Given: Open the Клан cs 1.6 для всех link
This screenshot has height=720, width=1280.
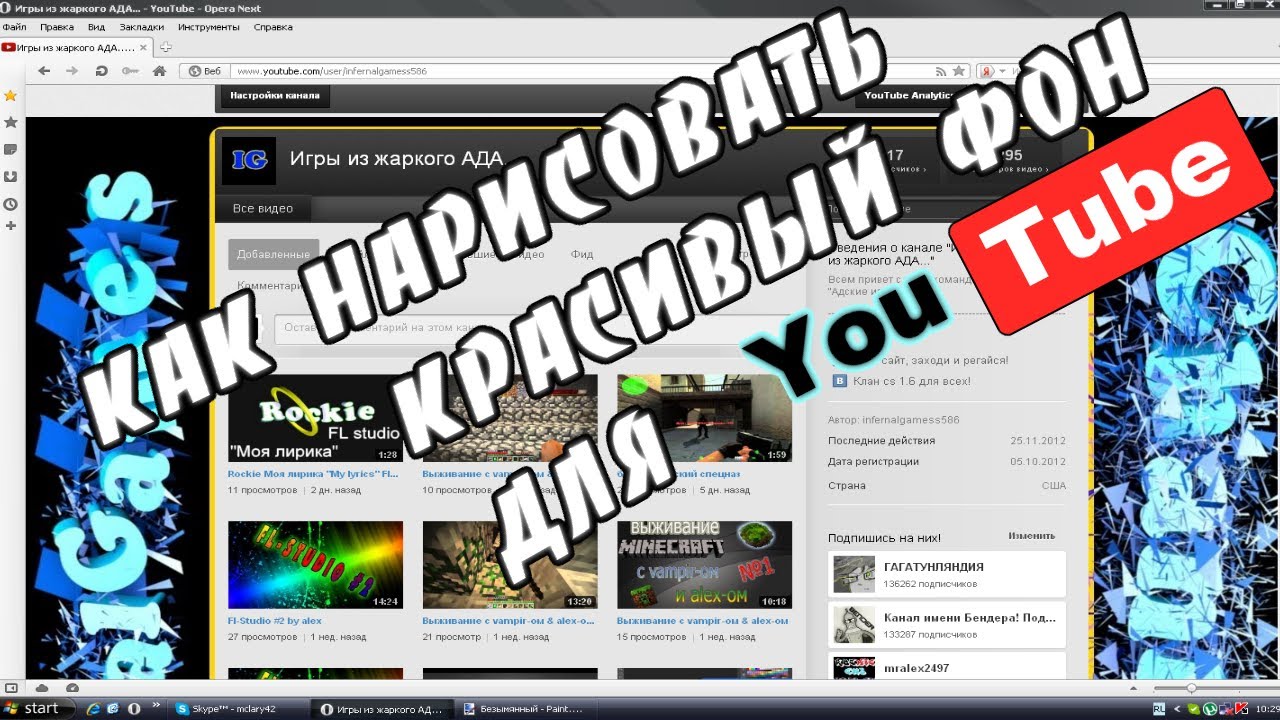Looking at the screenshot, I should click(x=912, y=381).
